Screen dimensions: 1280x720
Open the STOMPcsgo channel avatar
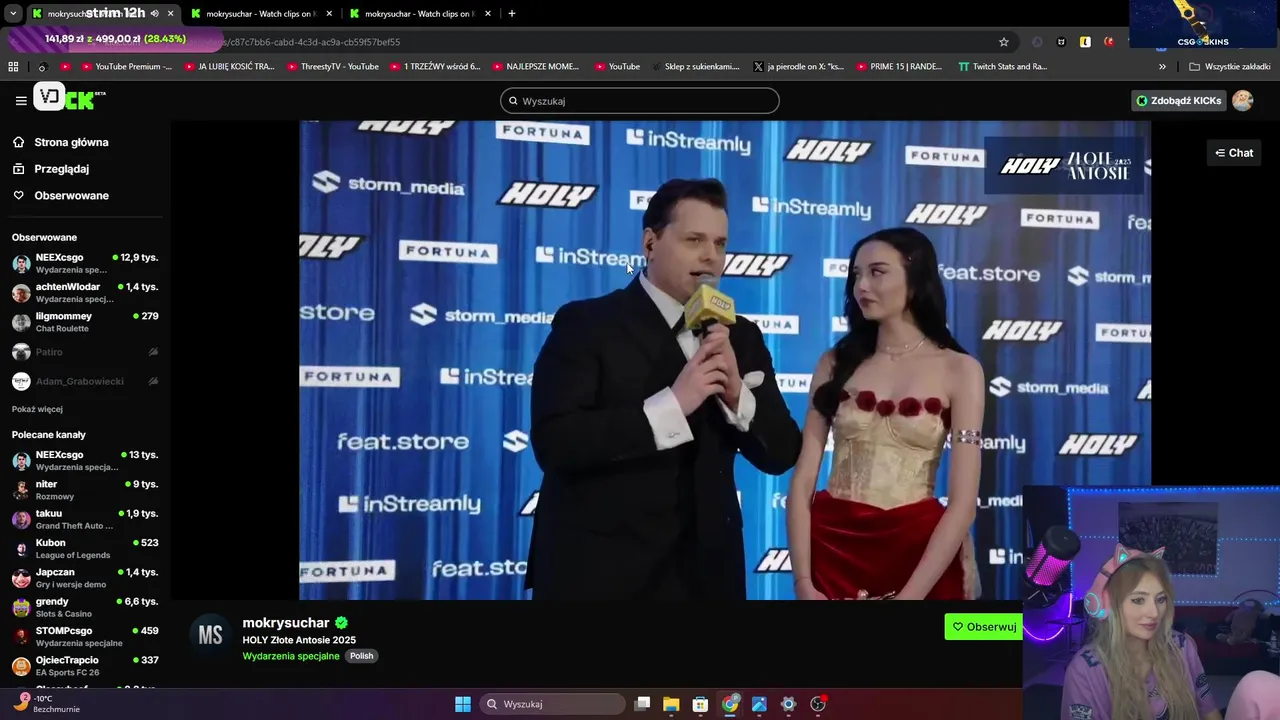[21, 636]
